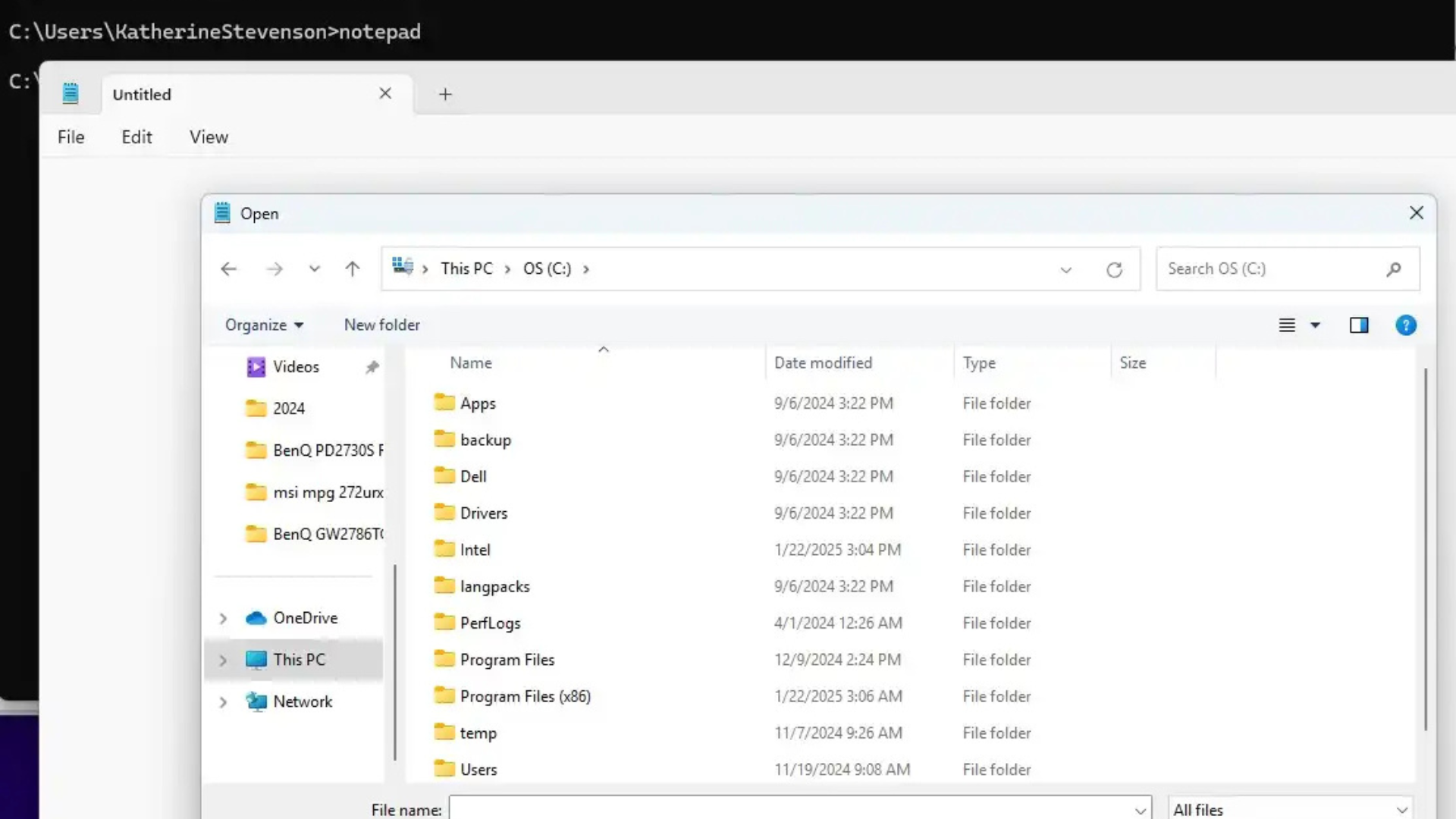Sort by Date modified column header
This screenshot has height=819, width=1456.
pyautogui.click(x=823, y=363)
